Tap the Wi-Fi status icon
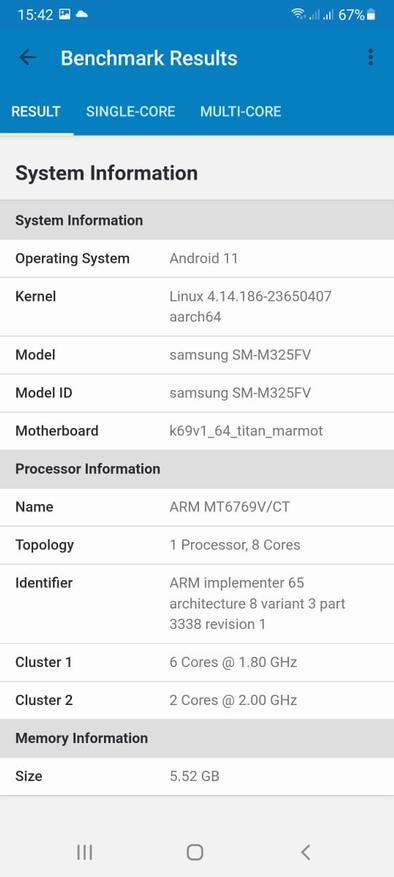Screen dimensions: 394x877 298,15
